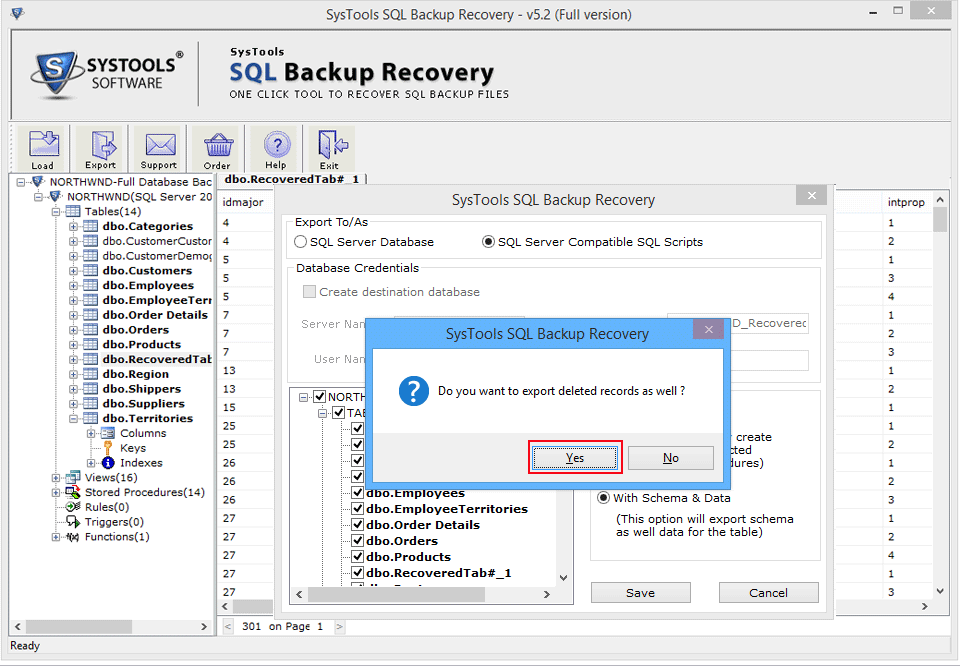
Task: Collapse the Tables(14) tree node
Action: pos(56,212)
